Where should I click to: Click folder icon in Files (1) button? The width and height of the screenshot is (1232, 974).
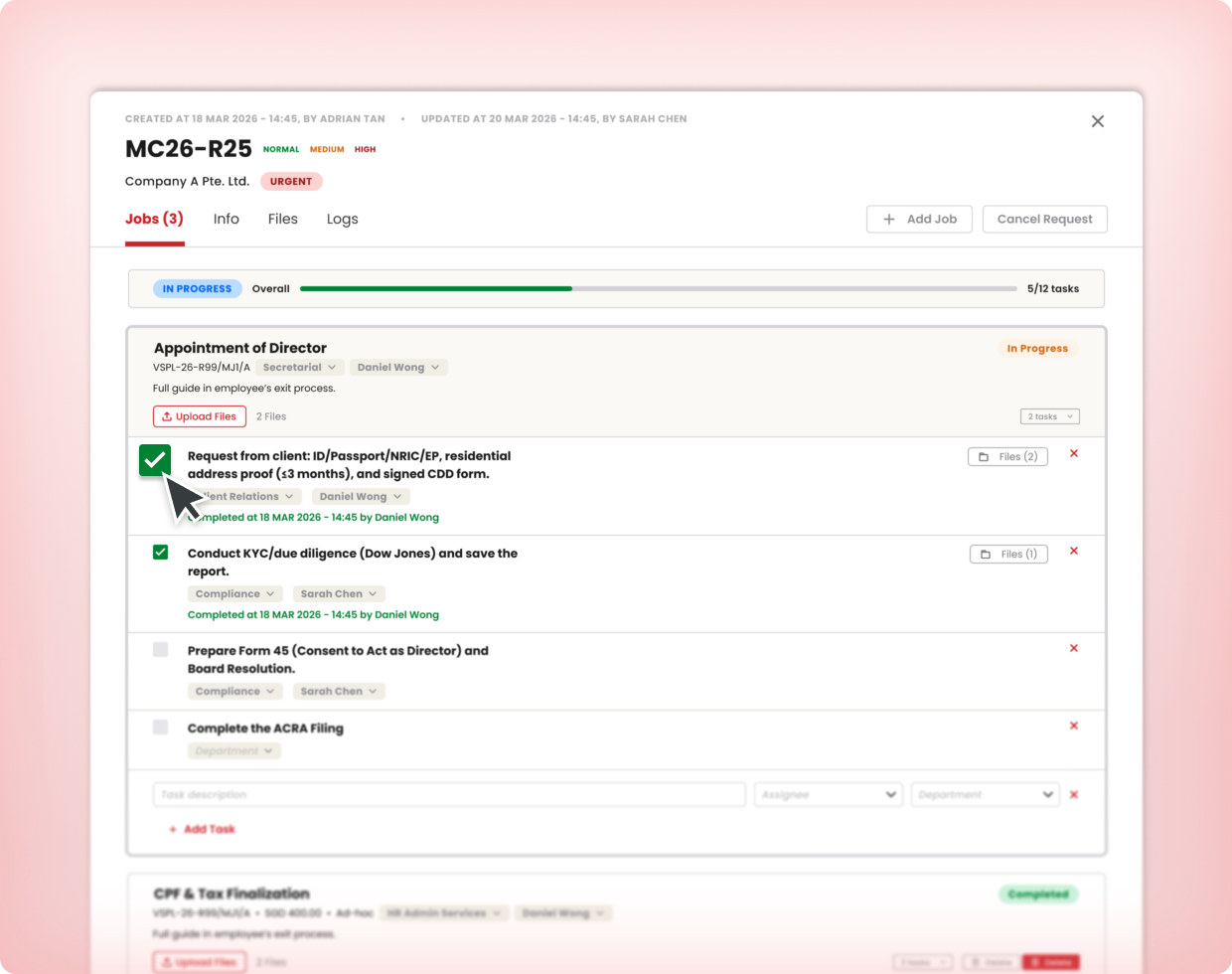tap(986, 554)
